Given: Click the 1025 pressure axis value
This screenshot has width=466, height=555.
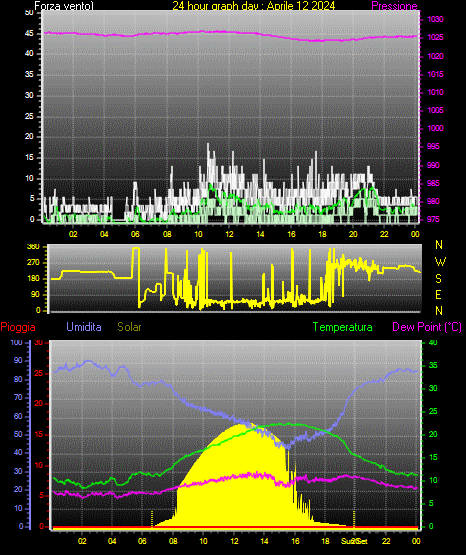Looking at the screenshot, I should pyautogui.click(x=435, y=37).
